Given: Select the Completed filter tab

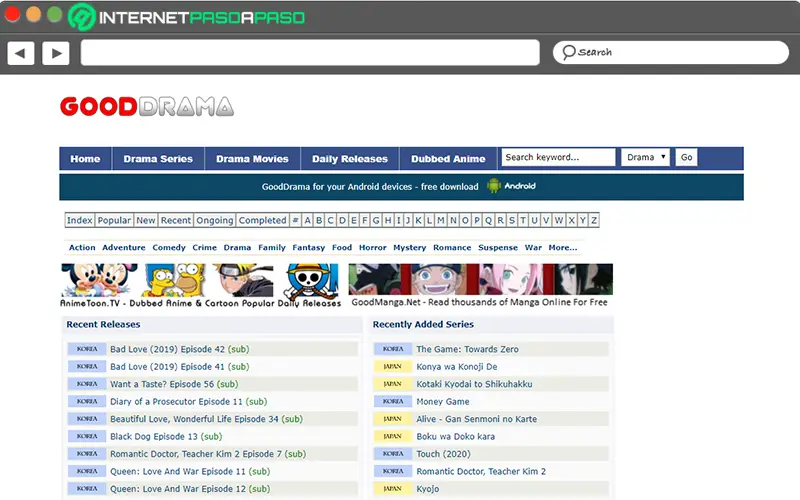Looking at the screenshot, I should [x=263, y=220].
